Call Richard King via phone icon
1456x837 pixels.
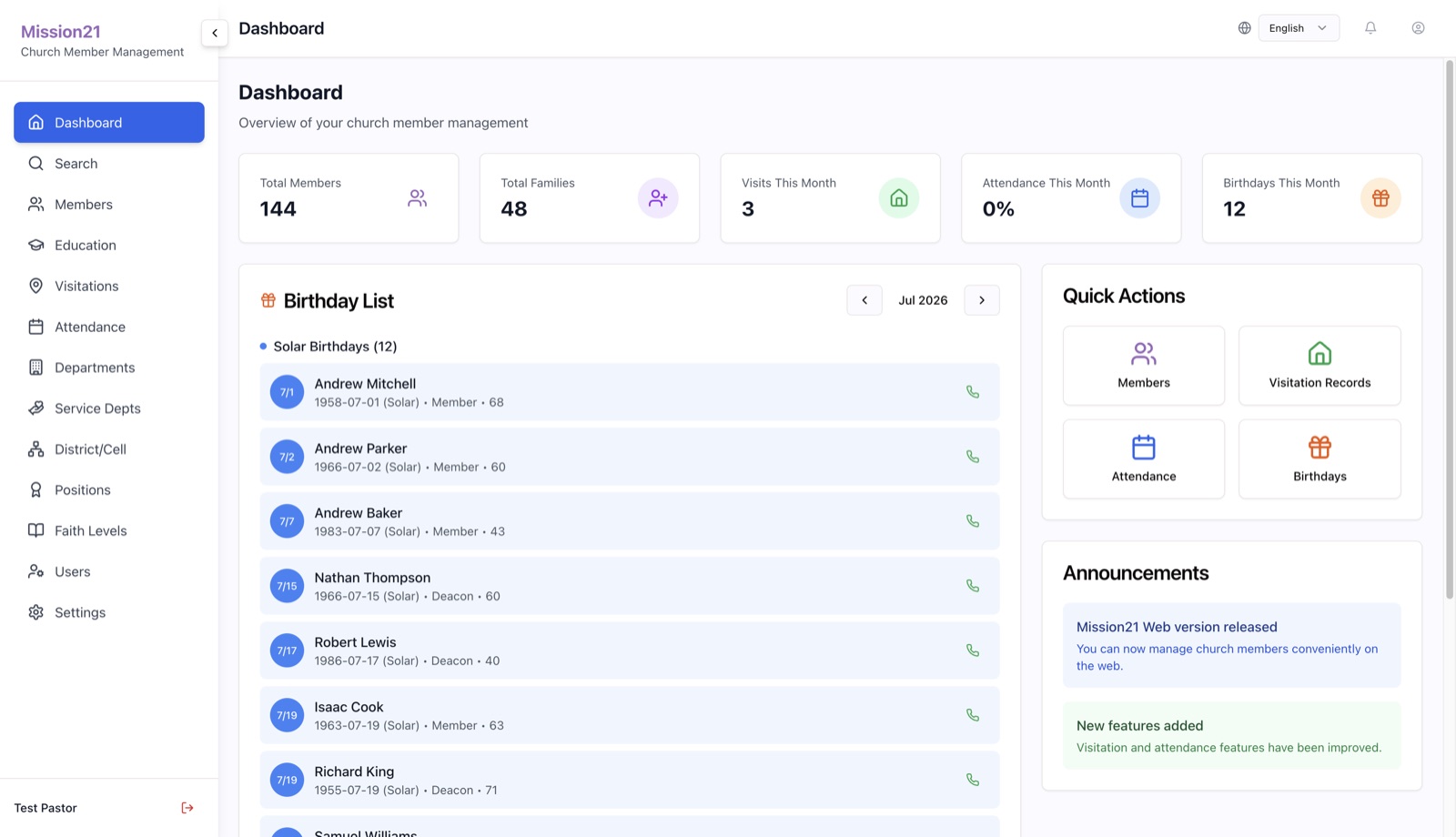(x=973, y=780)
